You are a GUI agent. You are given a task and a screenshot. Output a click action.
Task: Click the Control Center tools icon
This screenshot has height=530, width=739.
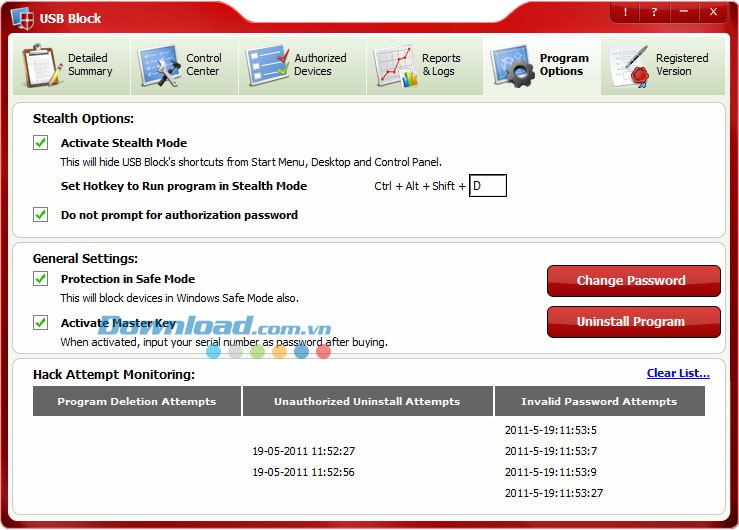pos(160,66)
